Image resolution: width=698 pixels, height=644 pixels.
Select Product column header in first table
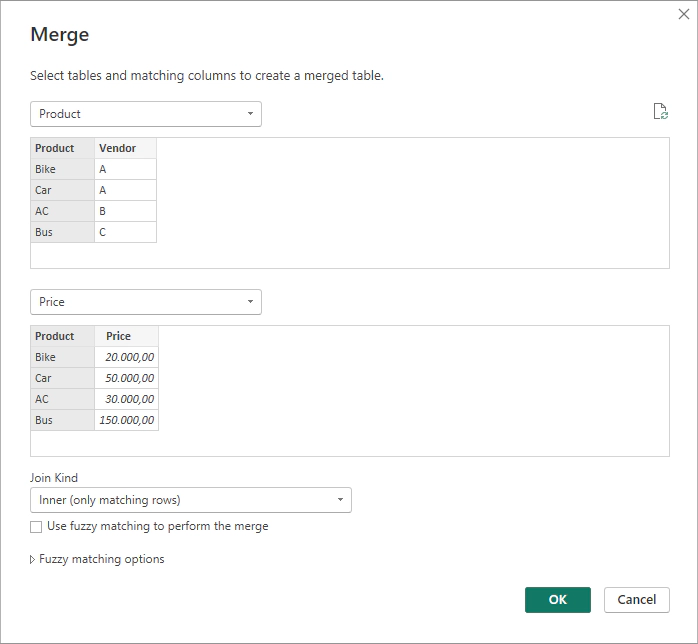(x=62, y=148)
